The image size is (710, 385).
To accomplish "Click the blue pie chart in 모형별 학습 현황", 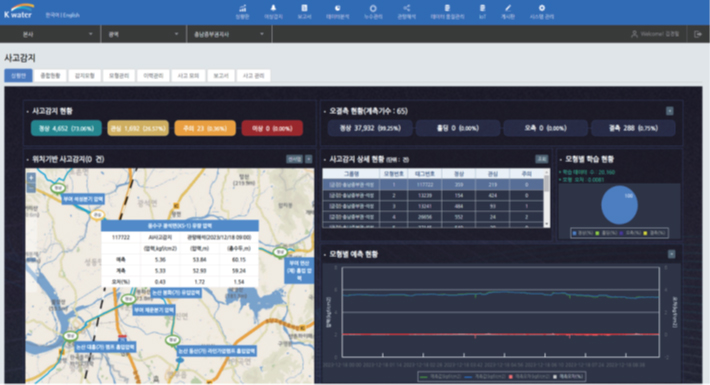I will click(x=619, y=205).
